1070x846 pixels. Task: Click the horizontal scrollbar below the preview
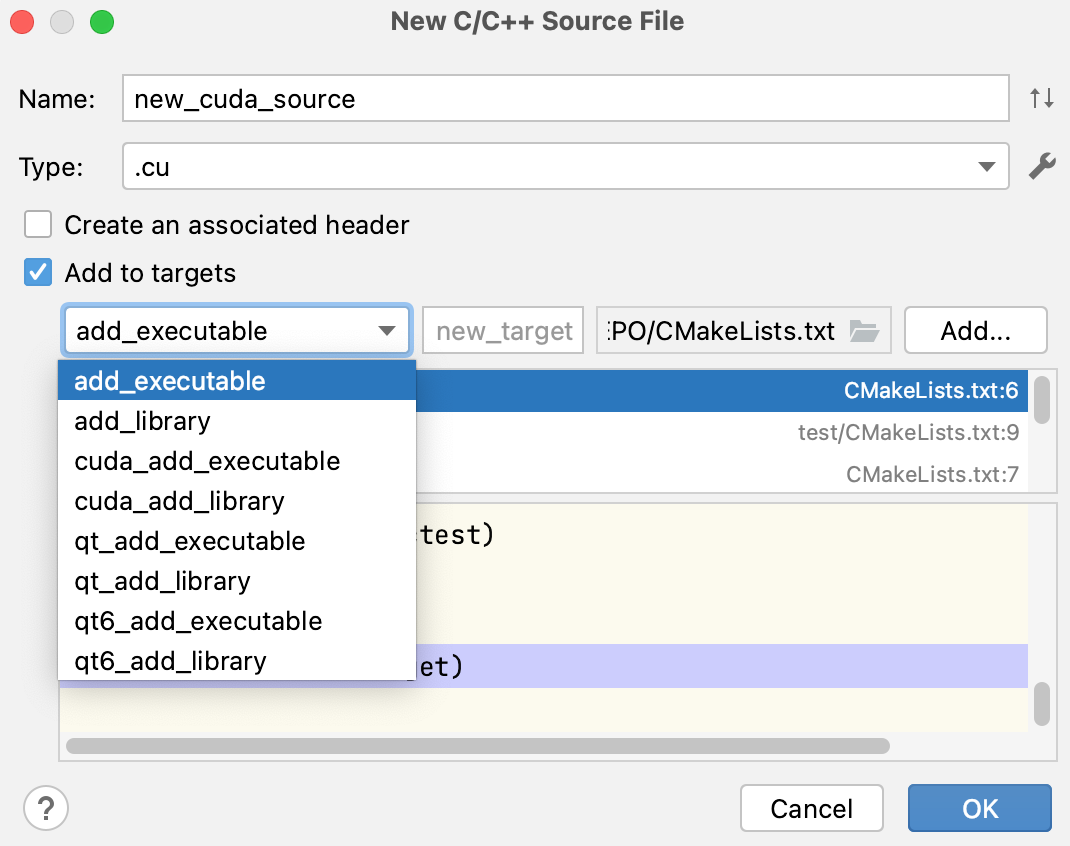tap(478, 746)
